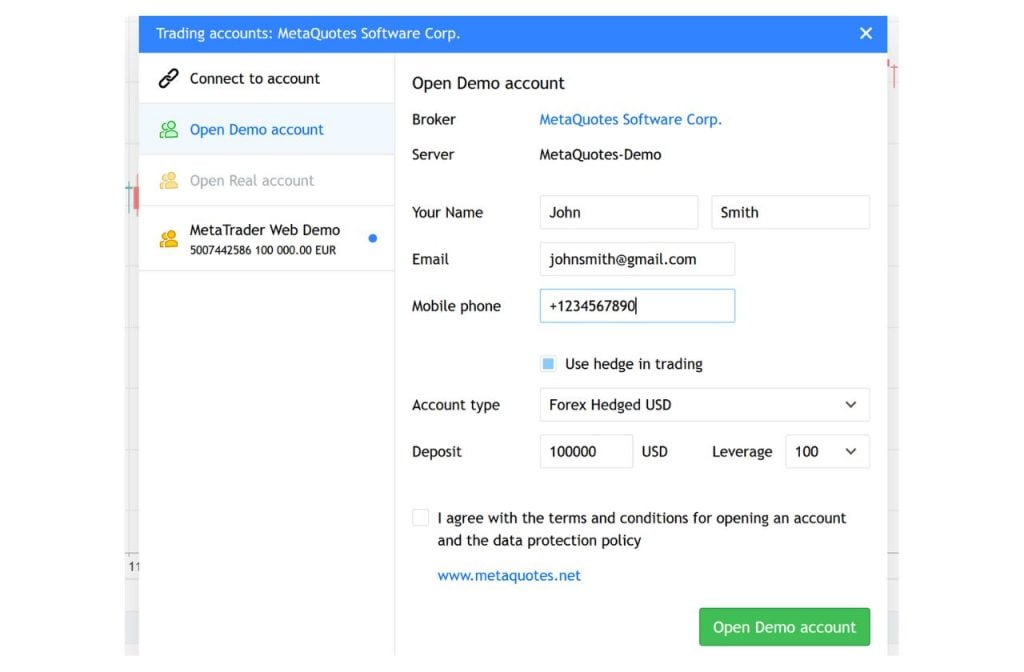Click the MetaQuotes-Demo server text
Screen dimensions: 1024x672
tap(600, 155)
